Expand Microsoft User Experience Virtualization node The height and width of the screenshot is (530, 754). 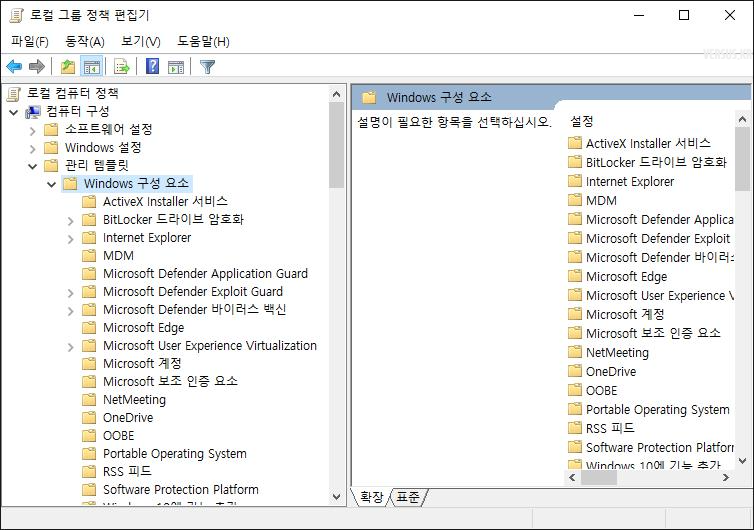coord(71,347)
